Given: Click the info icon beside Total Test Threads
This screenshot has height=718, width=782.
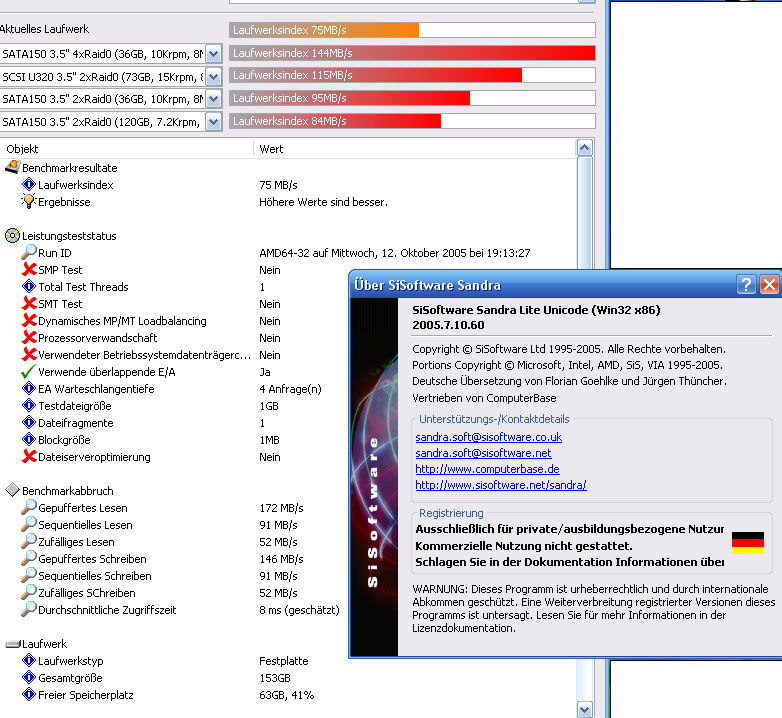Looking at the screenshot, I should 29,286.
